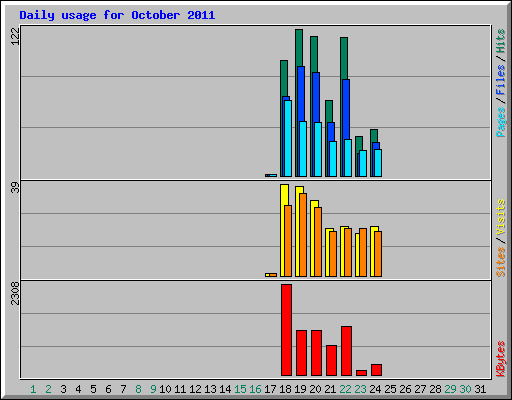Click day 18 on the x-axis
This screenshot has height=400, width=512.
(285, 389)
